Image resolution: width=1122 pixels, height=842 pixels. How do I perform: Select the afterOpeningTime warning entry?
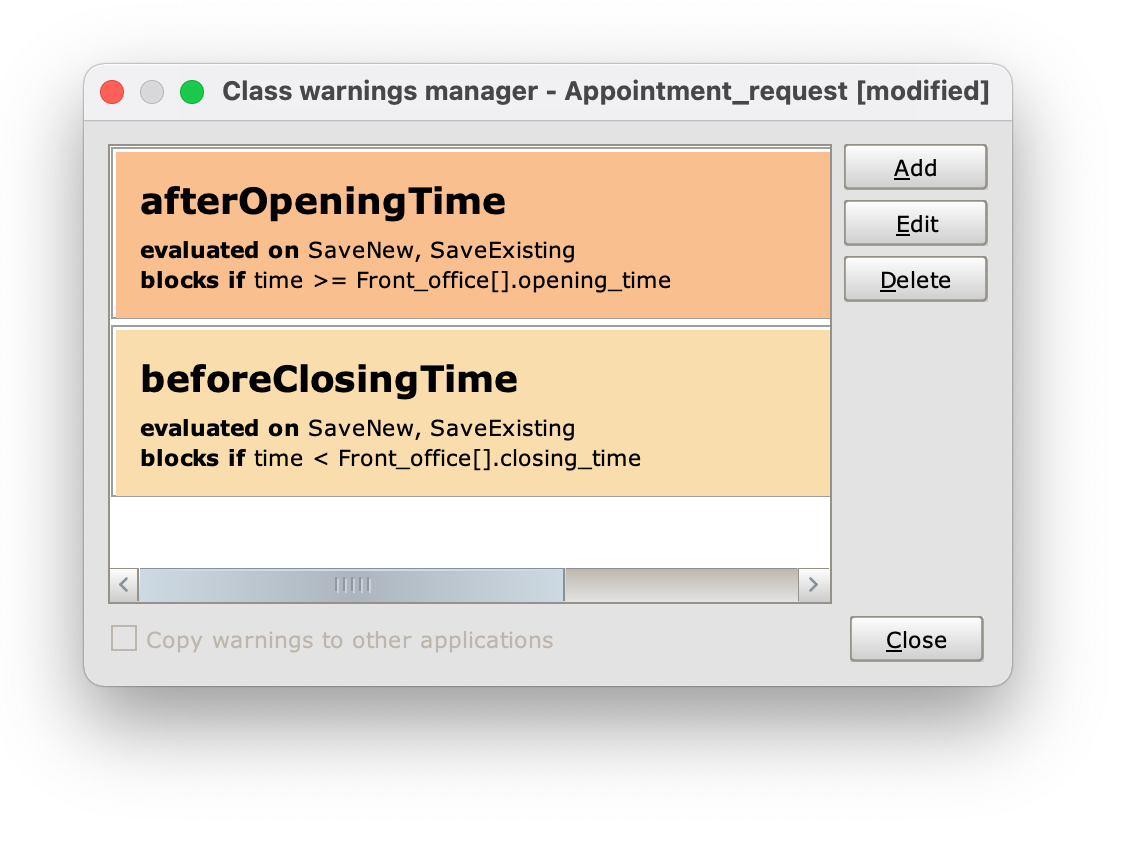point(472,235)
